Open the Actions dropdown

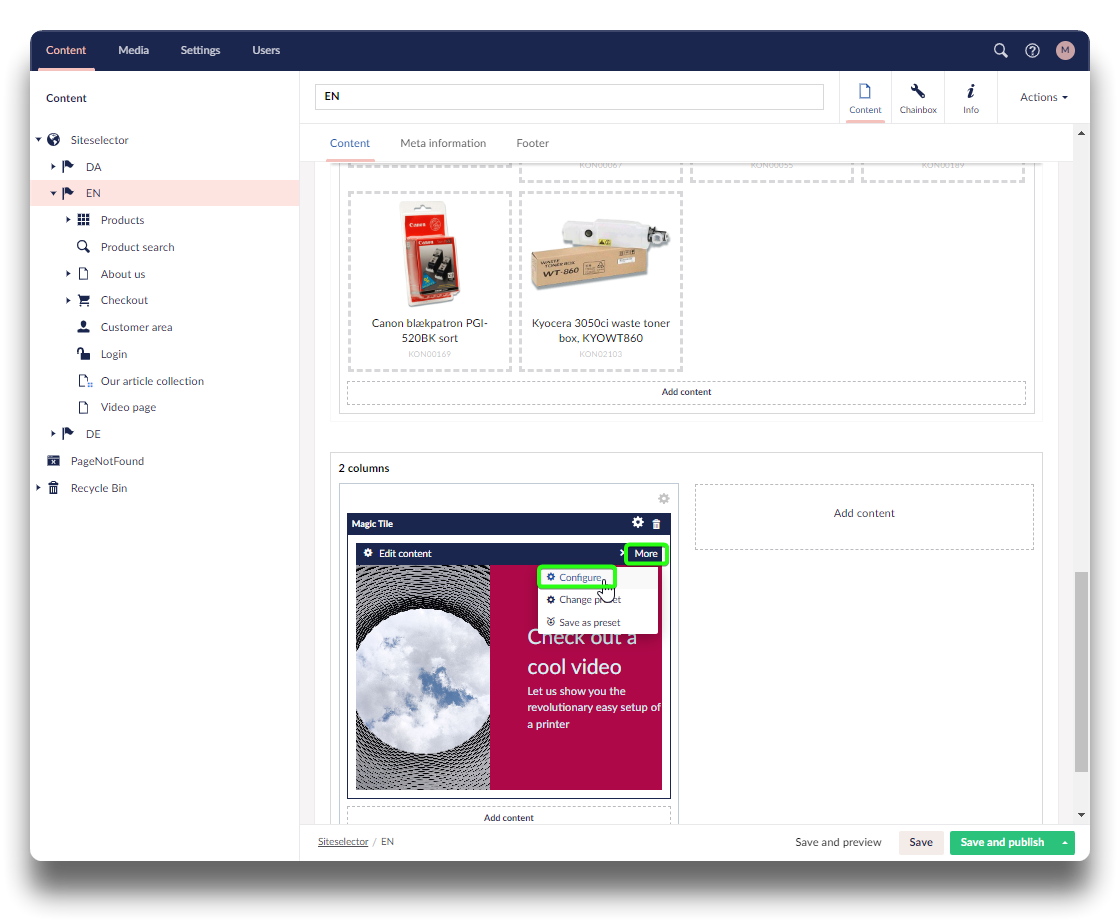tap(1043, 97)
